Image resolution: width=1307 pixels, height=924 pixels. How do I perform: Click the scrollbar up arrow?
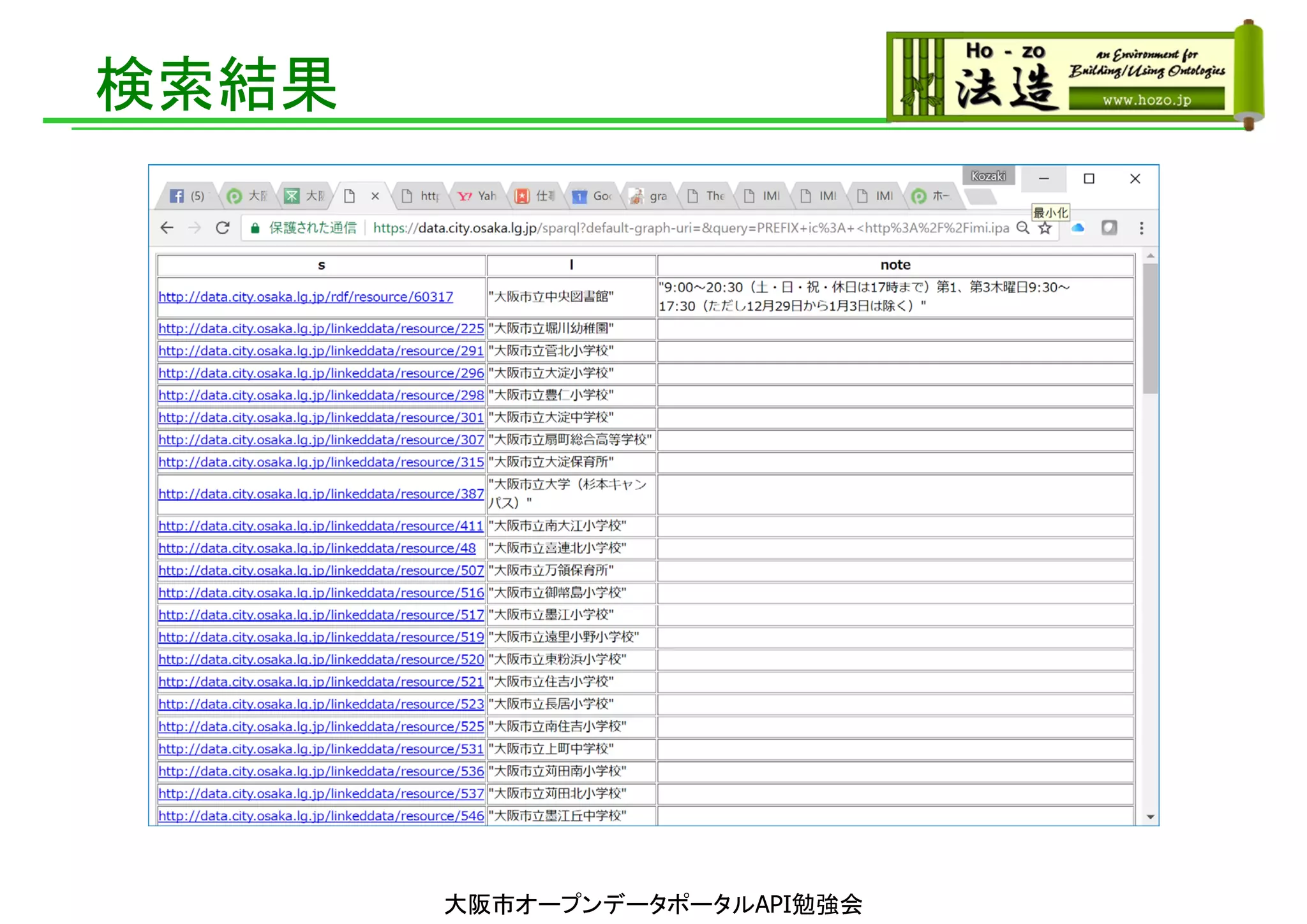tap(1150, 256)
